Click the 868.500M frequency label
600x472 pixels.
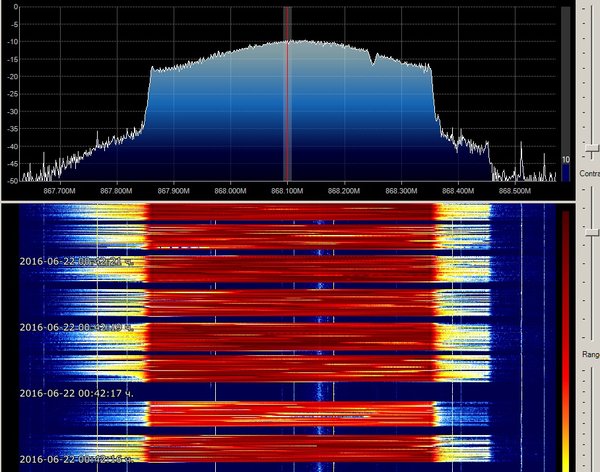pos(515,191)
